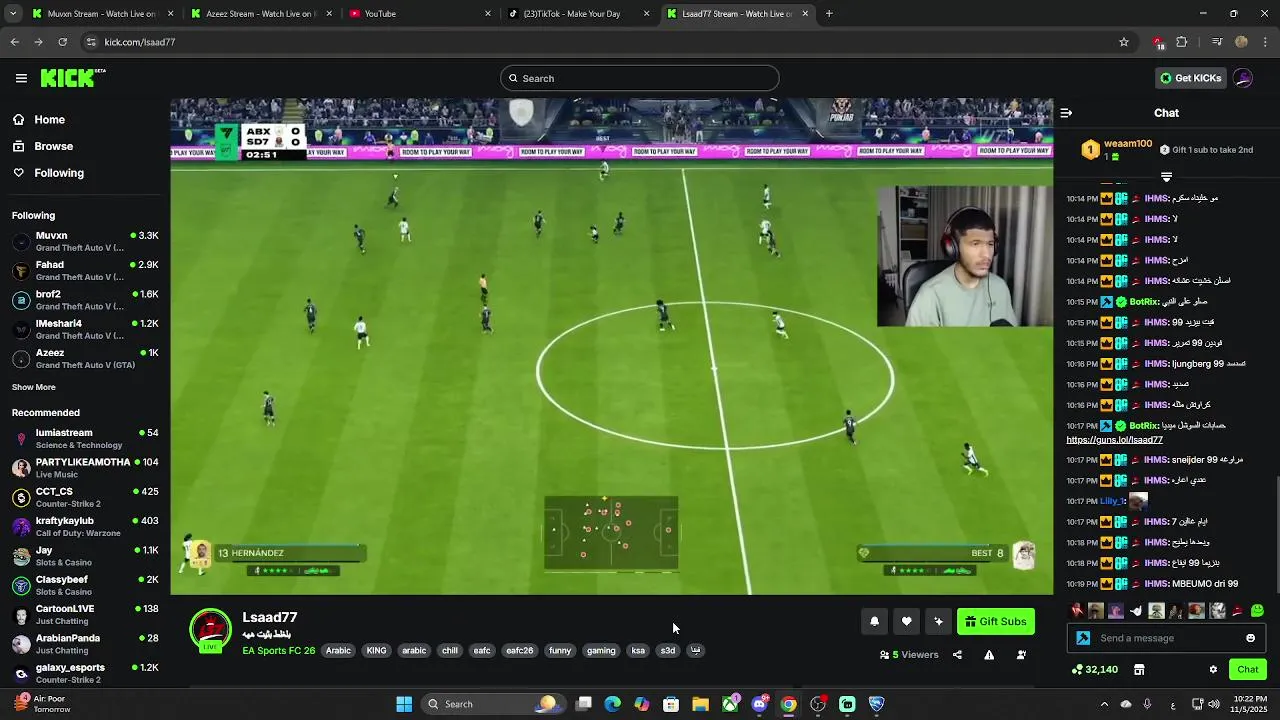Open galaxy_esports recommended channel
1280x720 pixels.
(x=85, y=673)
